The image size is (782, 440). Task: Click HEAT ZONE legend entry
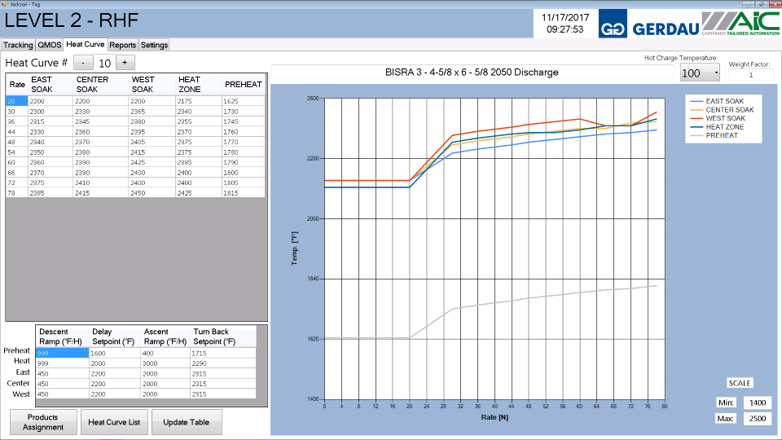pos(717,127)
